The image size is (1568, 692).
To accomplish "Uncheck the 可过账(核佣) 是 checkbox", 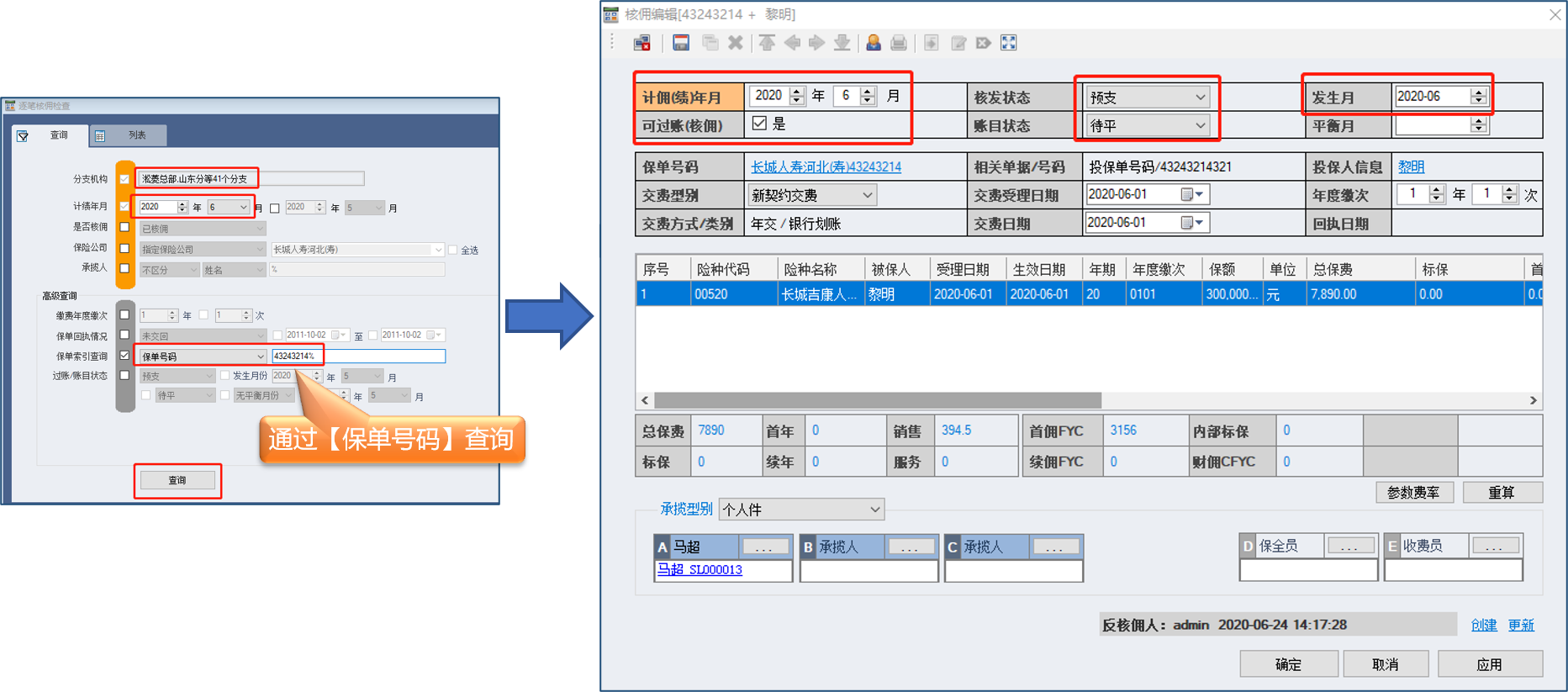I will 760,124.
